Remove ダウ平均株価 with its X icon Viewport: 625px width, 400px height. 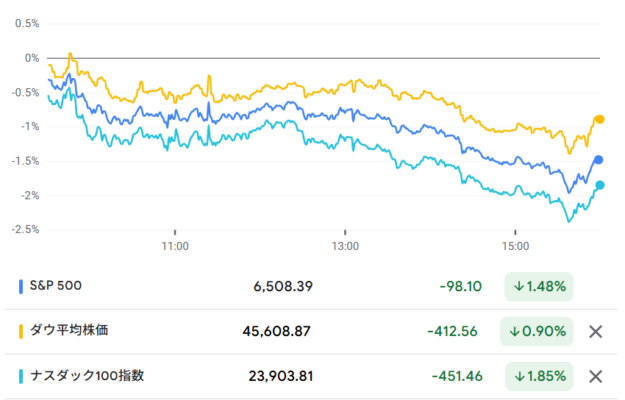click(596, 331)
